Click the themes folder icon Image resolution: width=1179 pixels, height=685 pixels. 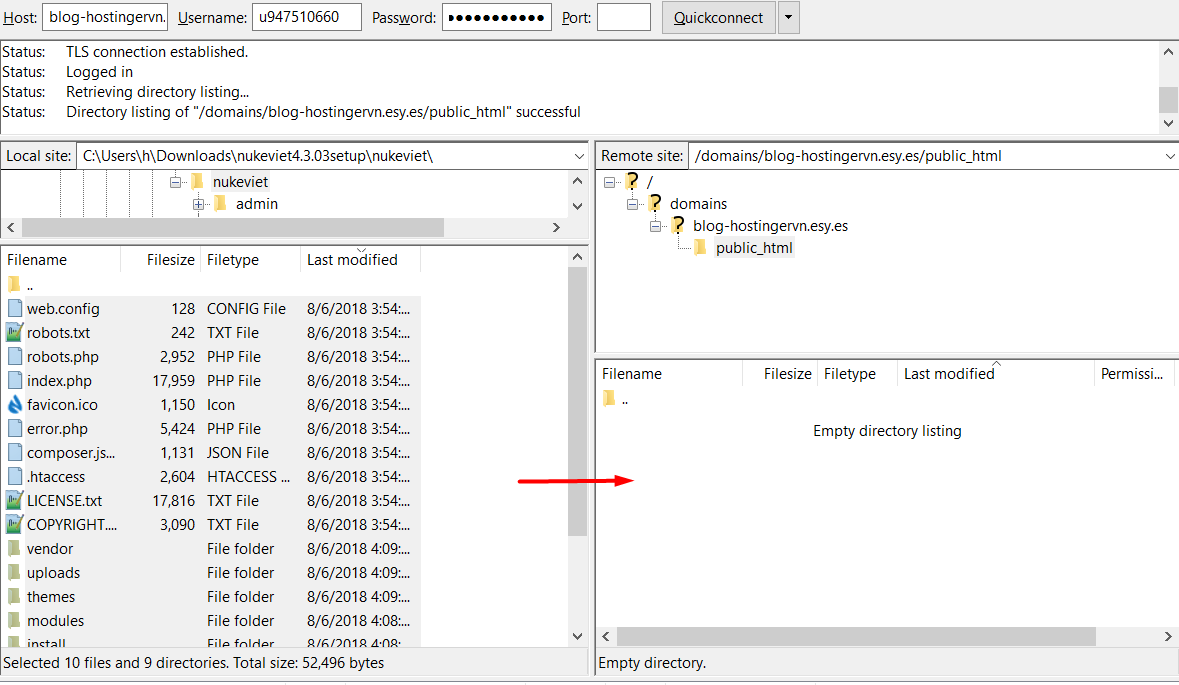click(x=14, y=597)
